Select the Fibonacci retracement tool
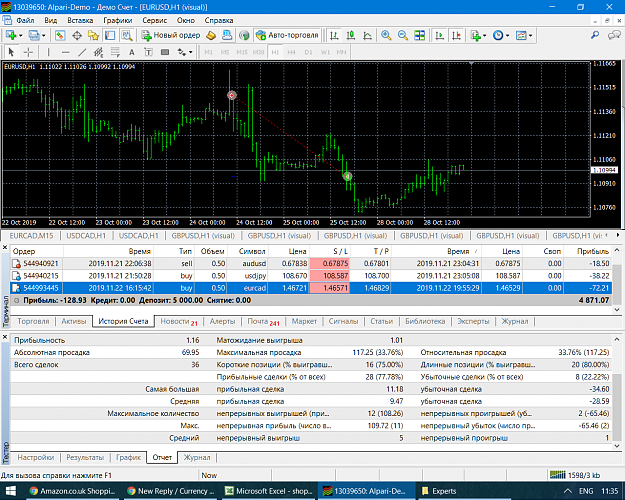 pyautogui.click(x=115, y=52)
